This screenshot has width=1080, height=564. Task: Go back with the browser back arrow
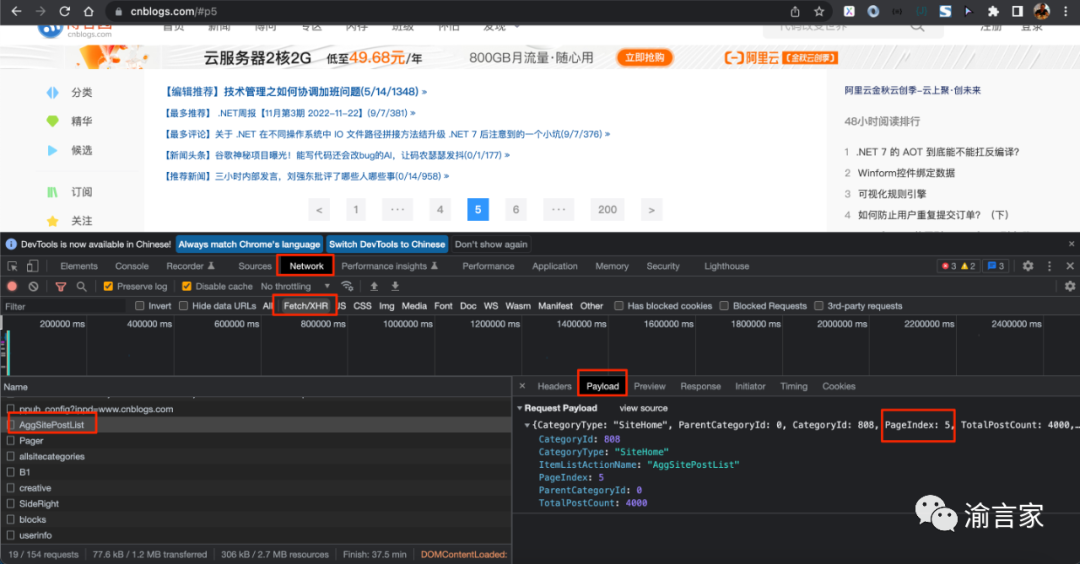[17, 12]
